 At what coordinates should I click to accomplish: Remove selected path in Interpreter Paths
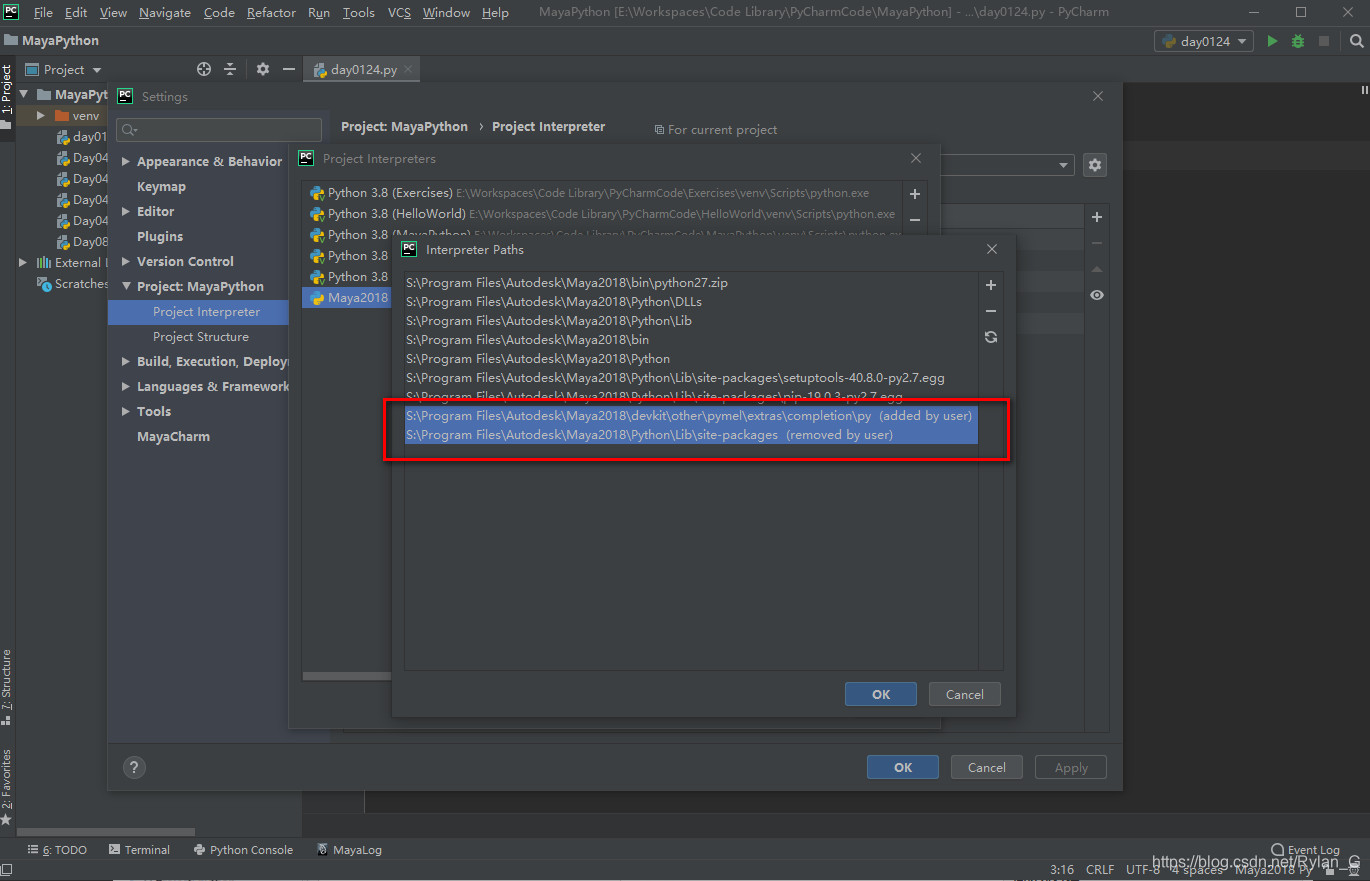pyautogui.click(x=991, y=311)
